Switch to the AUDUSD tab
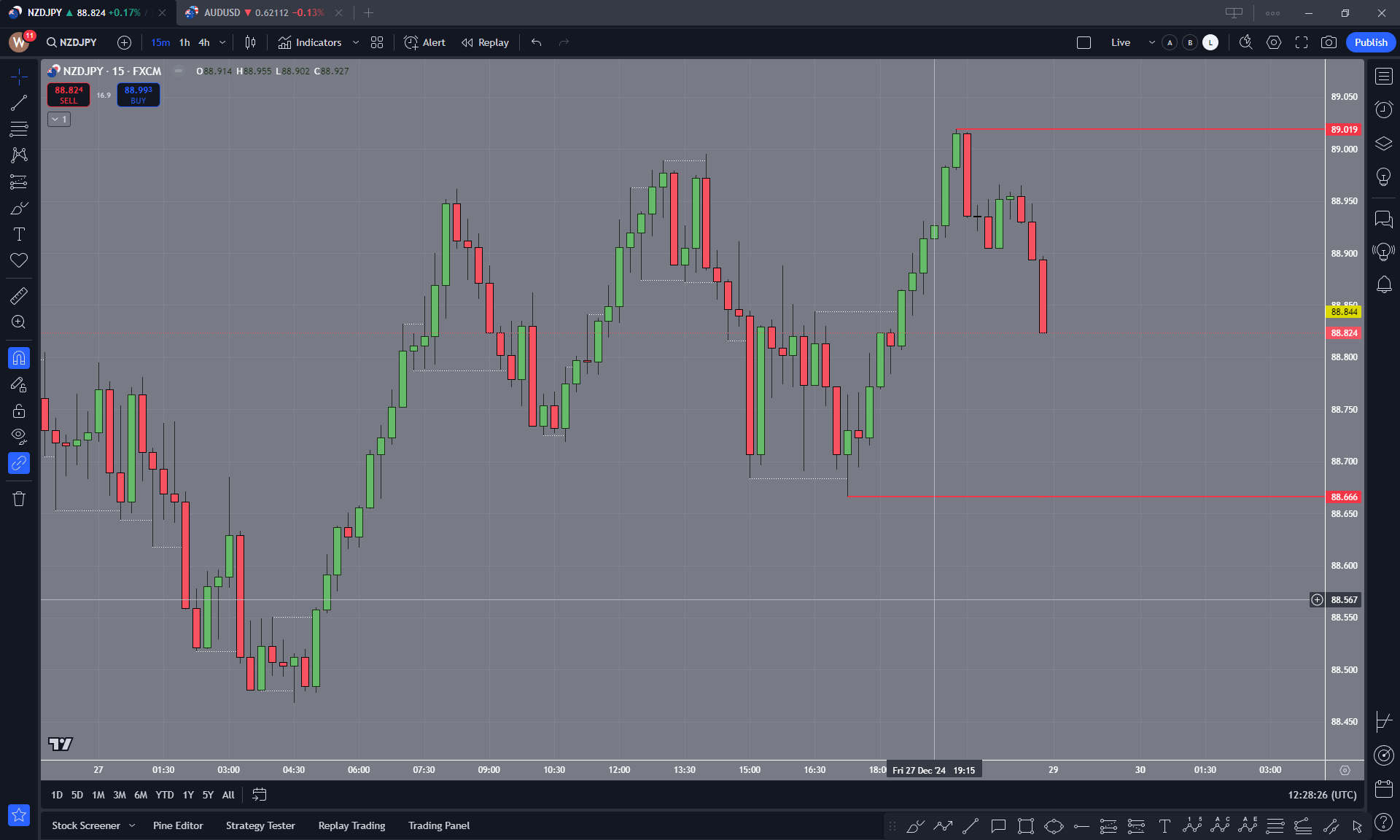Viewport: 1400px width, 840px height. coord(254,12)
